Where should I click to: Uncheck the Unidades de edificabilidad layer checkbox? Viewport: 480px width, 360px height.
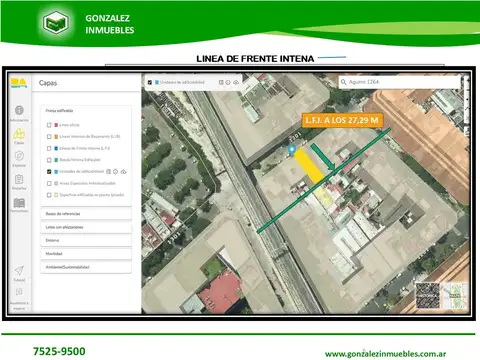49,172
